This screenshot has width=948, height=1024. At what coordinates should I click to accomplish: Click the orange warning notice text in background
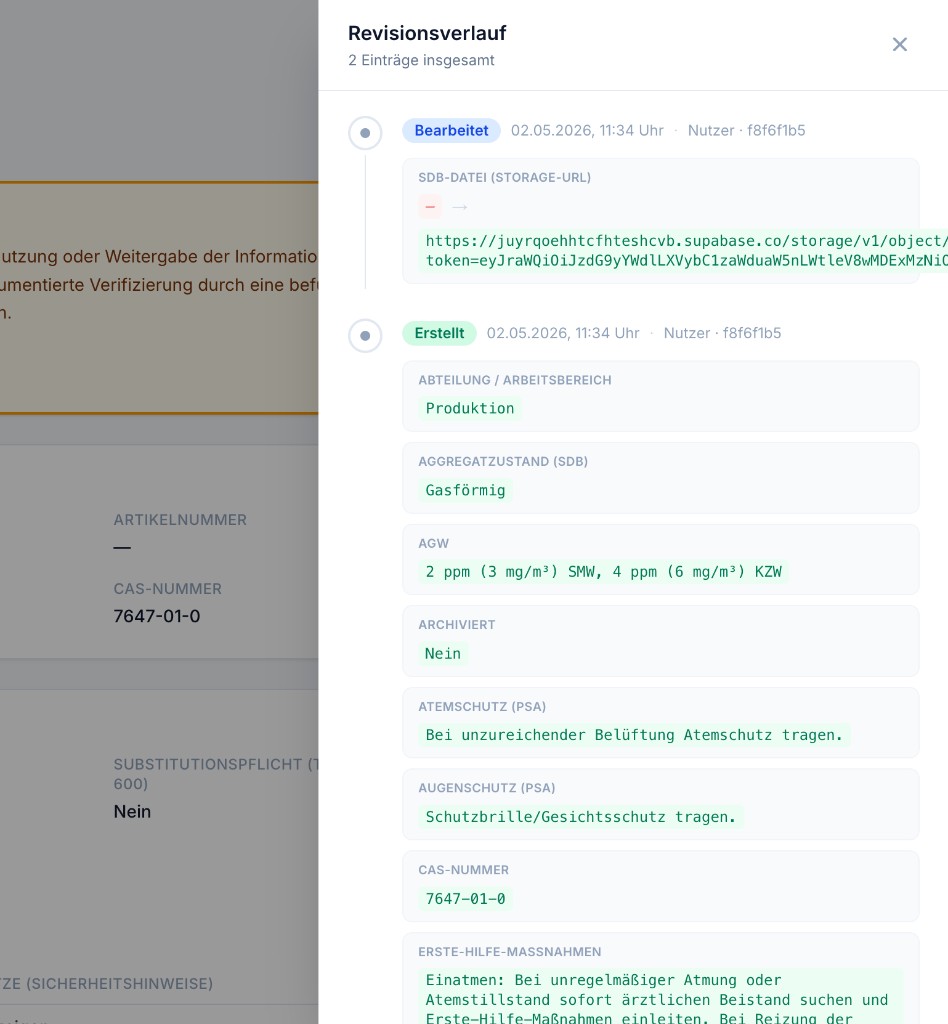159,285
